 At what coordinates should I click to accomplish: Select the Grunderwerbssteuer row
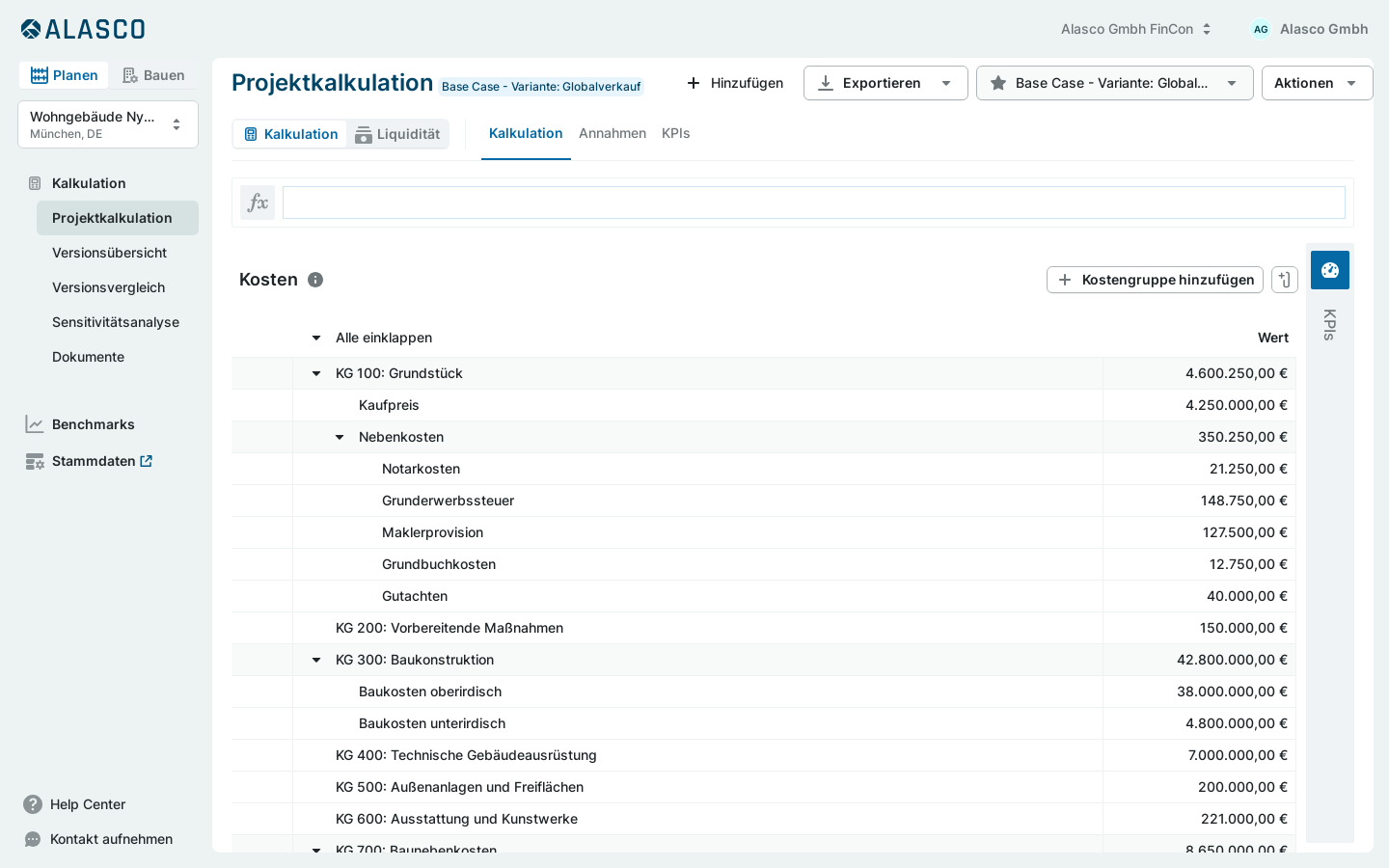tap(764, 501)
